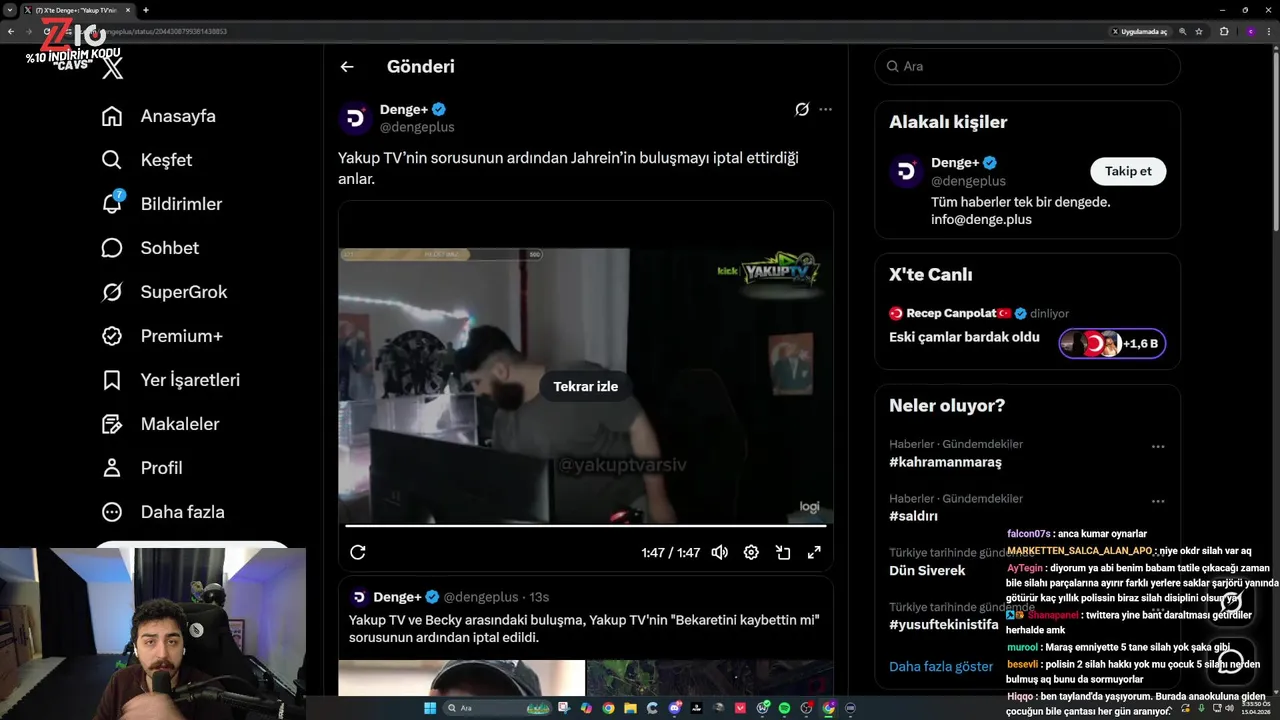Click the Yer İşaretleri bookmark icon
Screen dimensions: 1280x720
[x=112, y=380]
